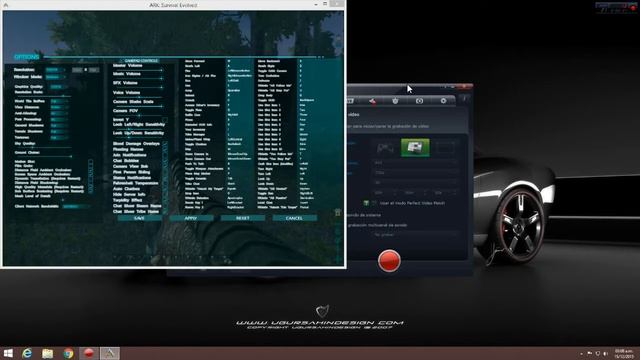The image size is (640, 360).
Task: Select the green desktop recording mode icon
Action: pos(415,147)
